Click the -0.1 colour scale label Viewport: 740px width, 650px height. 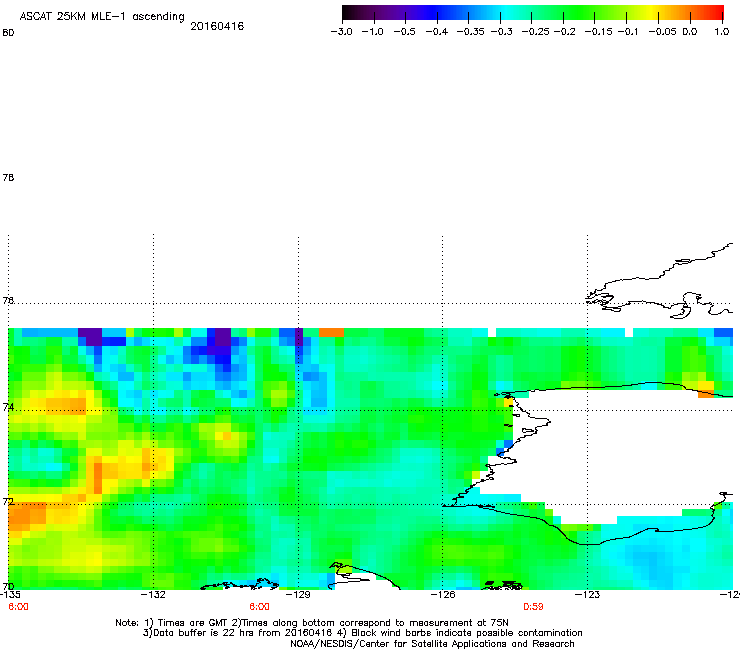click(627, 32)
